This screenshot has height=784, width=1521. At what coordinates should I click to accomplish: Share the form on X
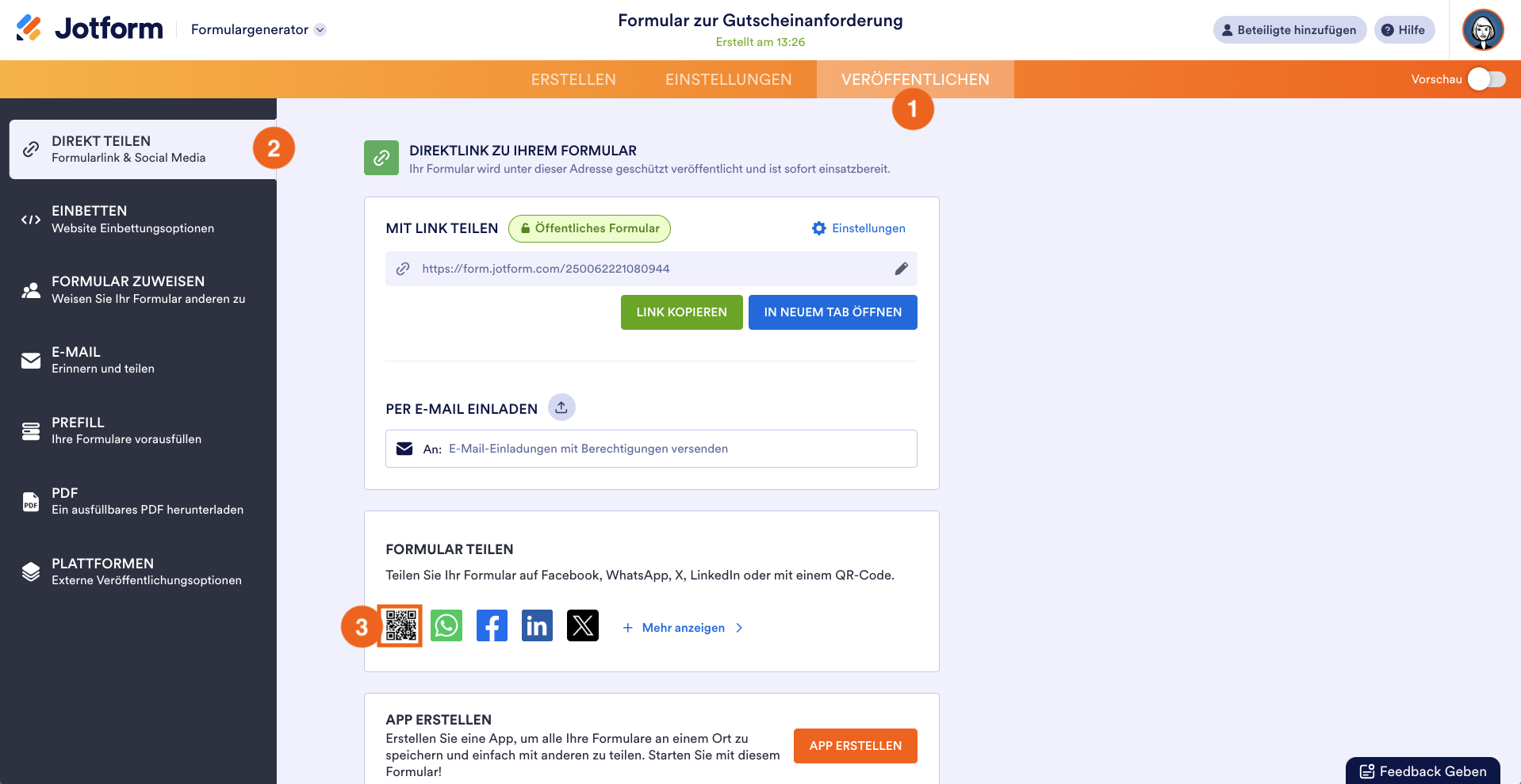(583, 626)
